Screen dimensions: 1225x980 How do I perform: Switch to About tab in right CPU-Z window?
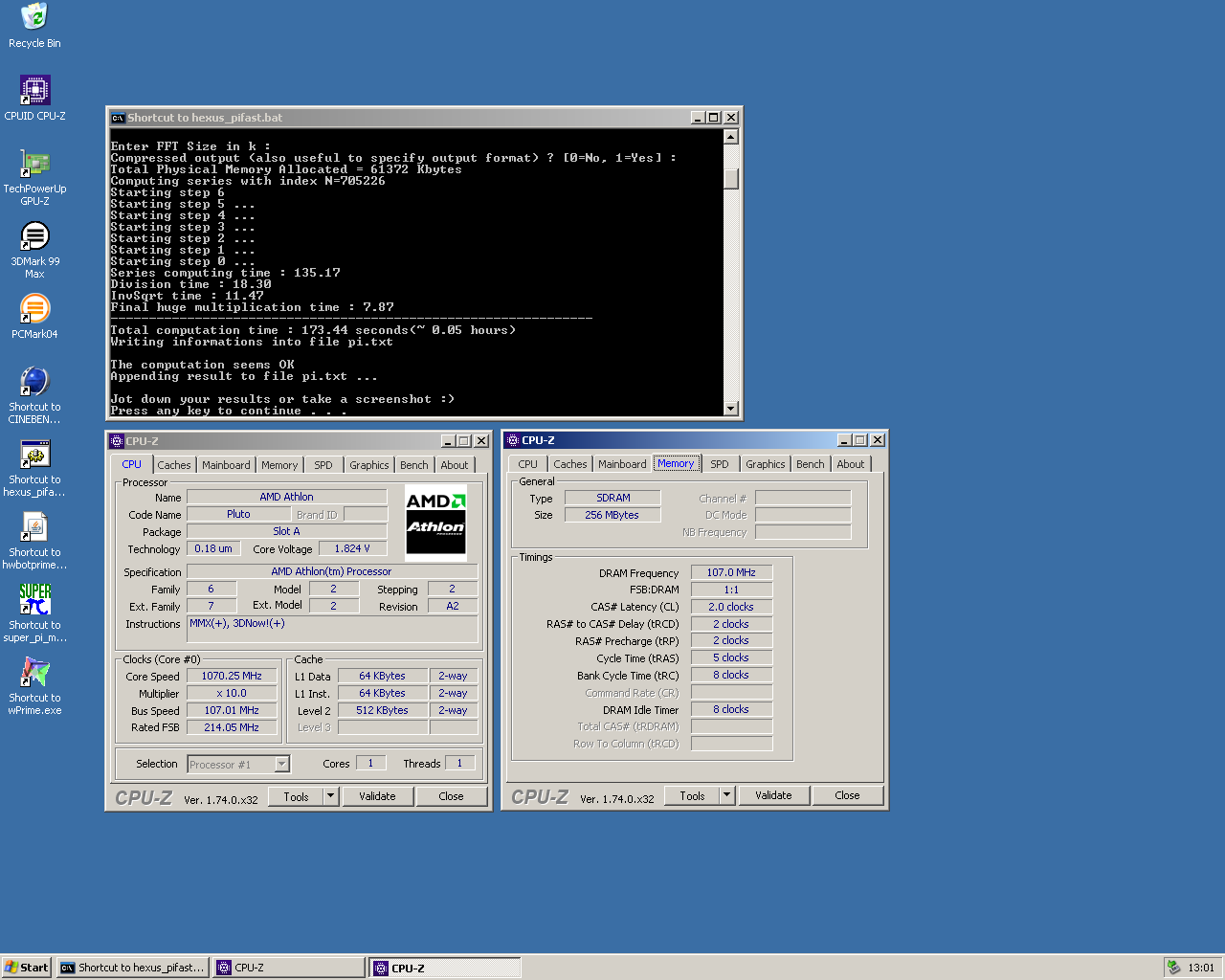coord(851,464)
